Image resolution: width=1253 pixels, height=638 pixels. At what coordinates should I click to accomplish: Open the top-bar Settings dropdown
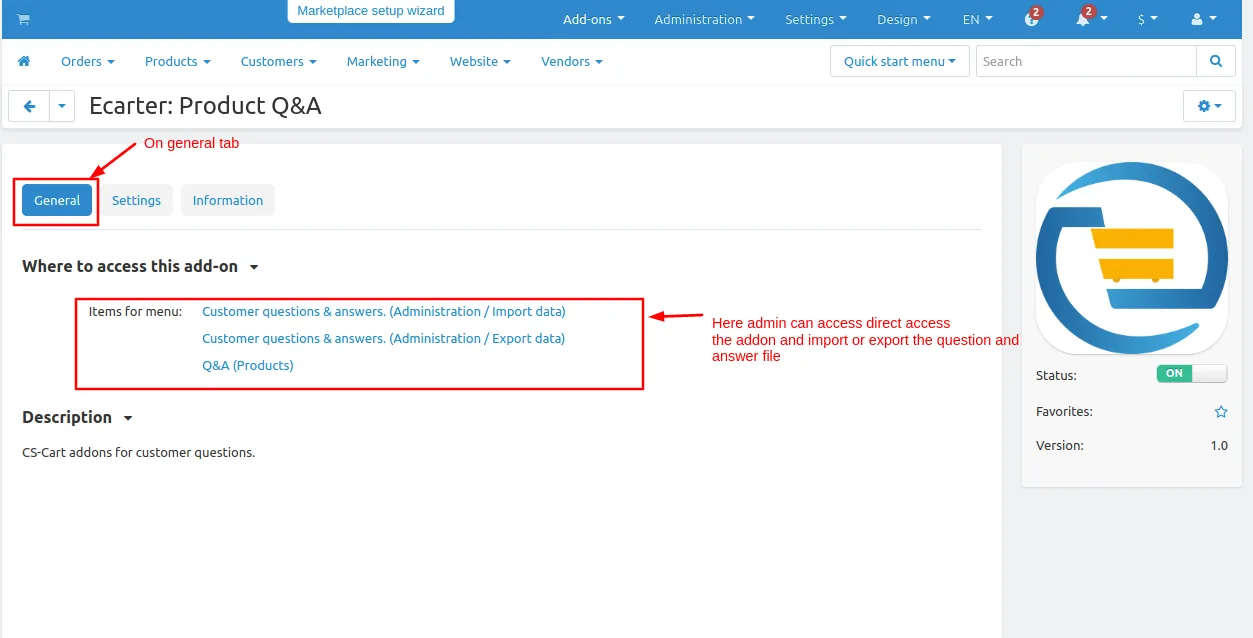(x=815, y=19)
